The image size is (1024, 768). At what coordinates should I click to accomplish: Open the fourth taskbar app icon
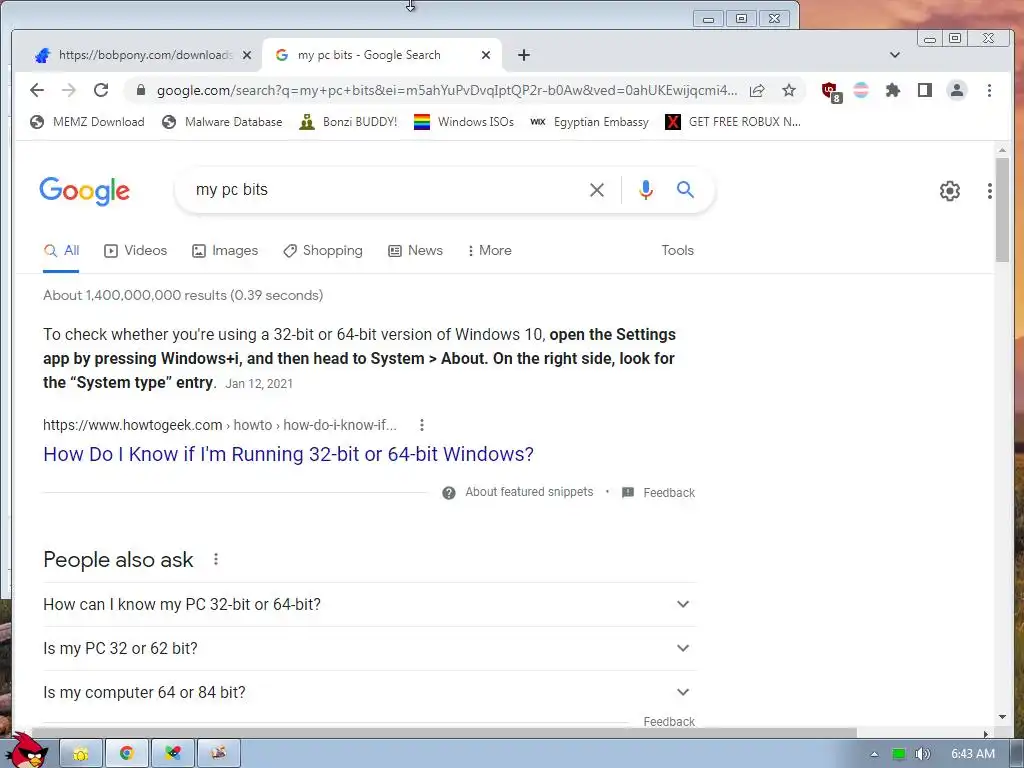pyautogui.click(x=218, y=754)
